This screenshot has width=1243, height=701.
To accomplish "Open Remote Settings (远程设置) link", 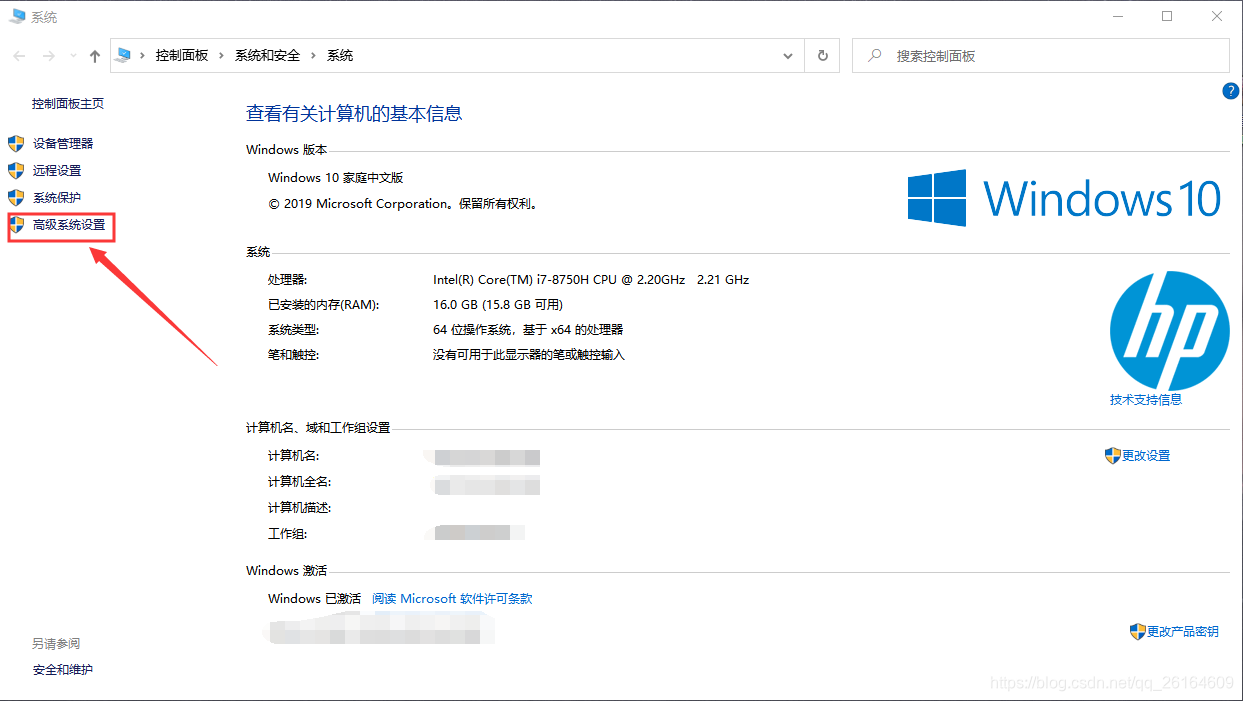I will click(57, 171).
